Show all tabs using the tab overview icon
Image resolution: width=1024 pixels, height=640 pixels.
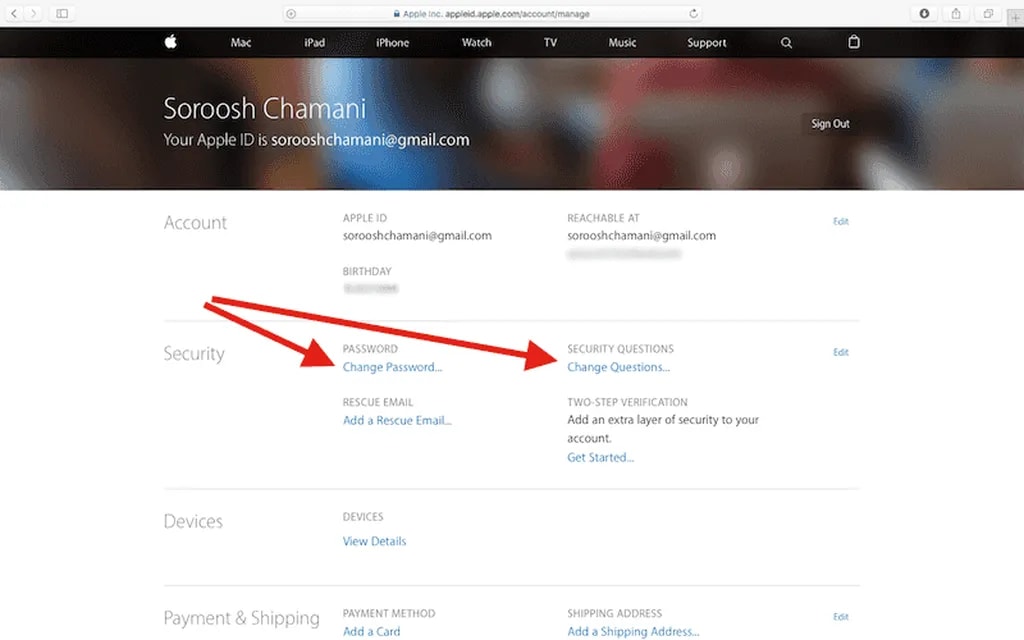(x=987, y=13)
